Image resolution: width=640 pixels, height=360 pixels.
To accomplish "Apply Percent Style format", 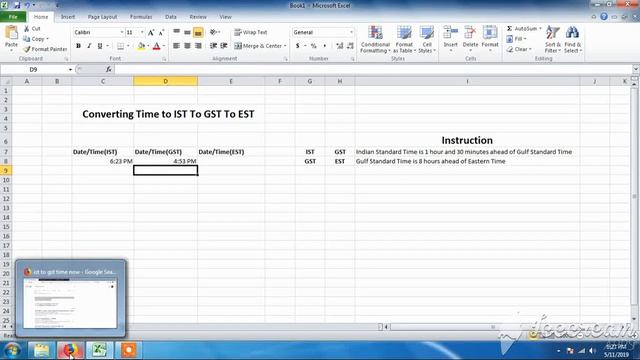I will point(313,46).
